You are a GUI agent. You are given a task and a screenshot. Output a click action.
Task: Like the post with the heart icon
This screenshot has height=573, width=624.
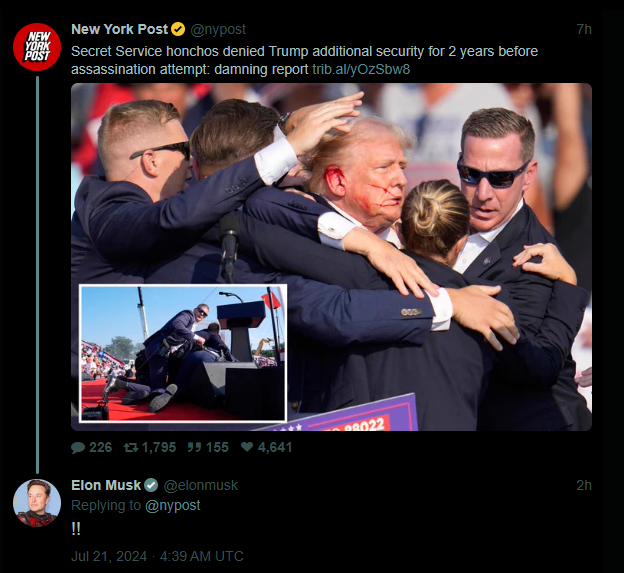point(247,447)
